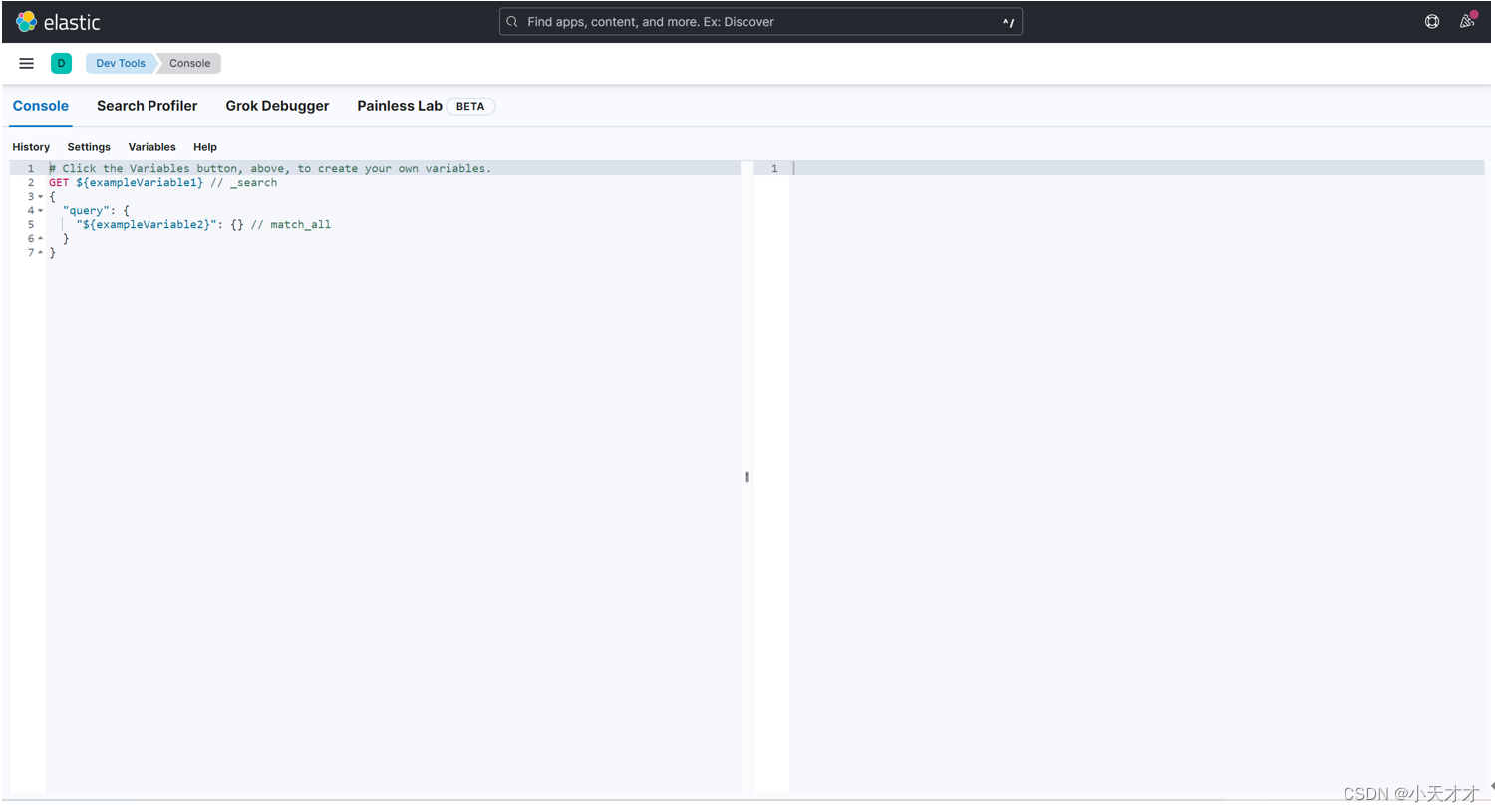Click the Elastic logo
Viewport: 1495px width, 812px height.
58,22
